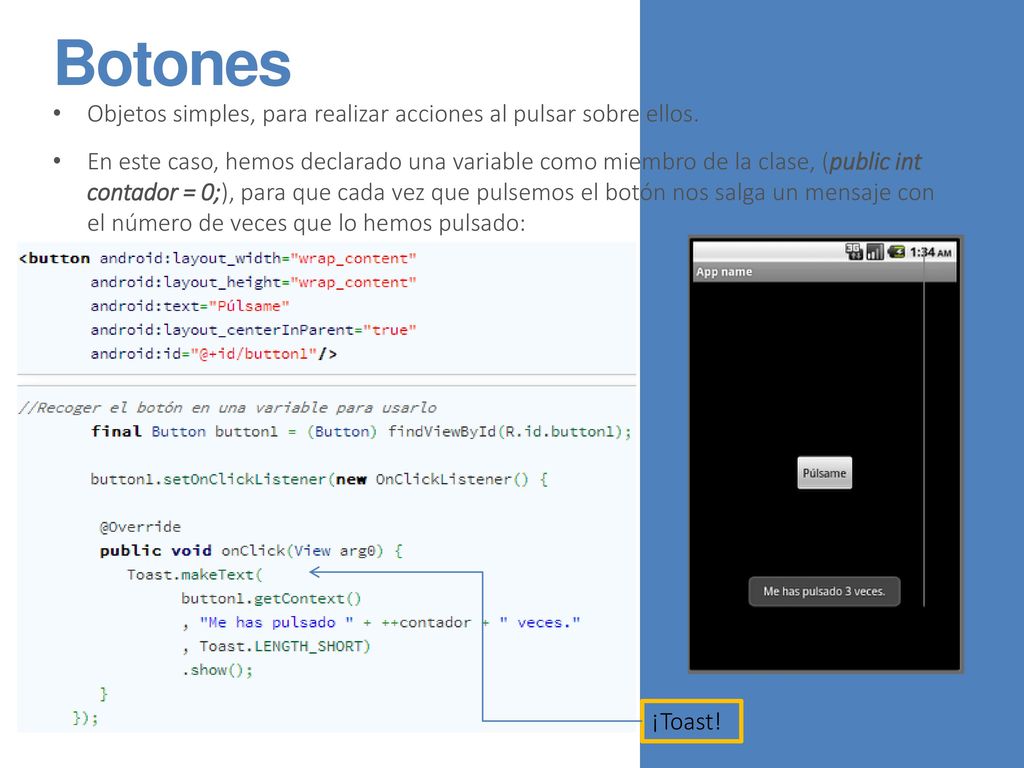
Task: Click the 'Objetos simples' bullet text
Action: point(393,114)
